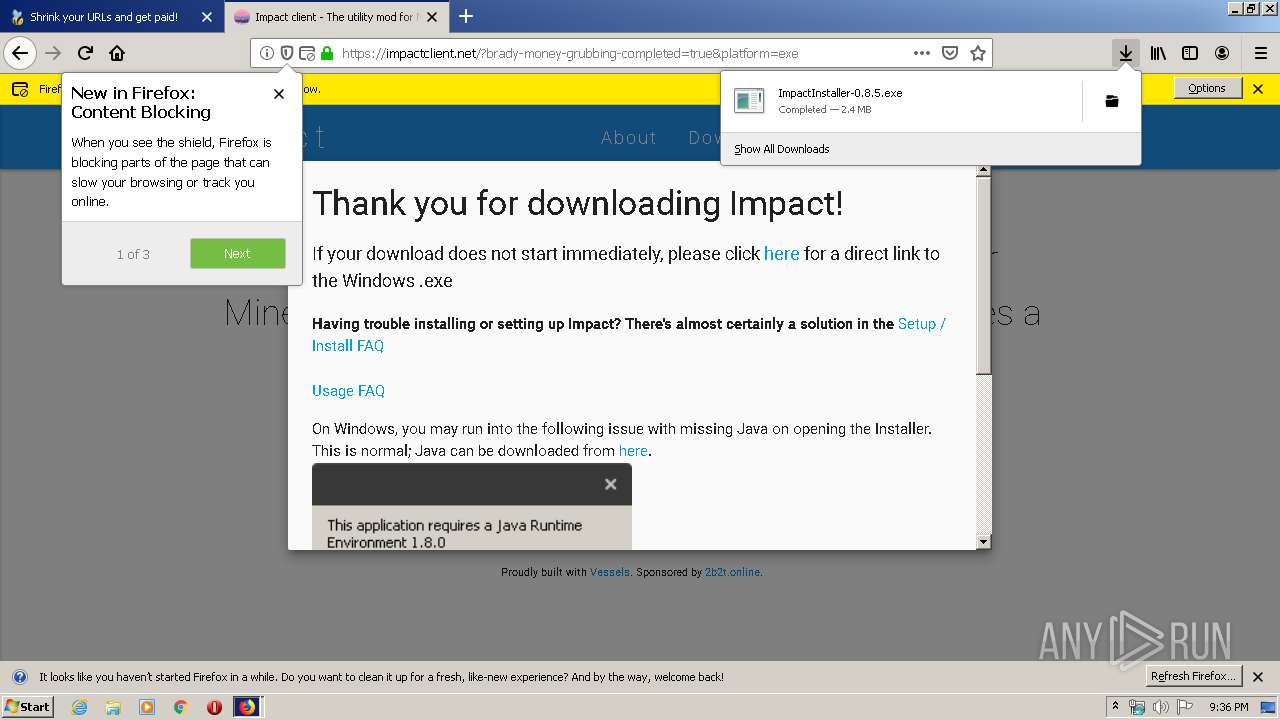Click Show All Downloads
1280x720 pixels.
(x=782, y=149)
